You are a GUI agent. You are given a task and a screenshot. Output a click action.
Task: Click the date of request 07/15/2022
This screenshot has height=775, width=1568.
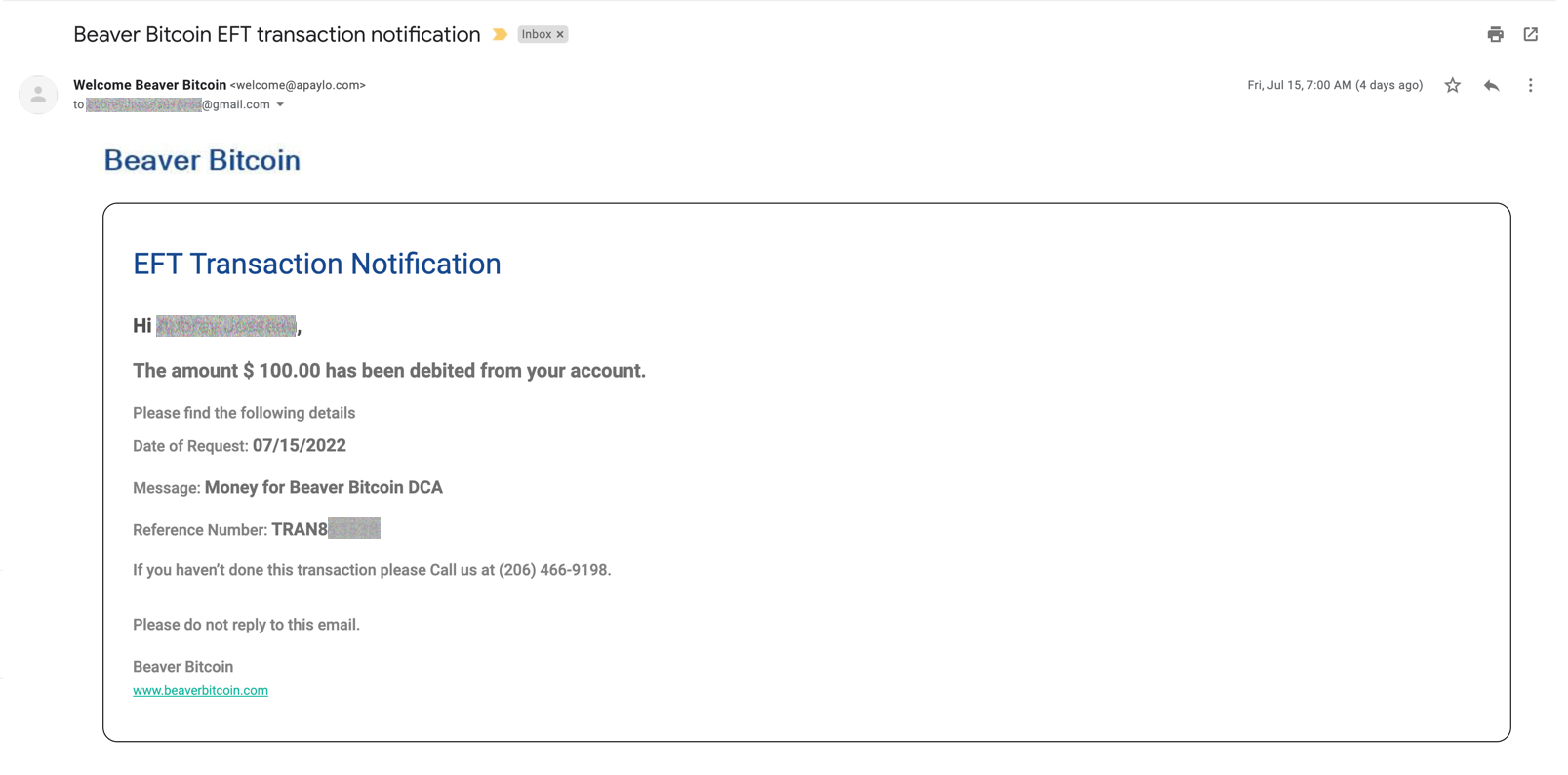(299, 446)
